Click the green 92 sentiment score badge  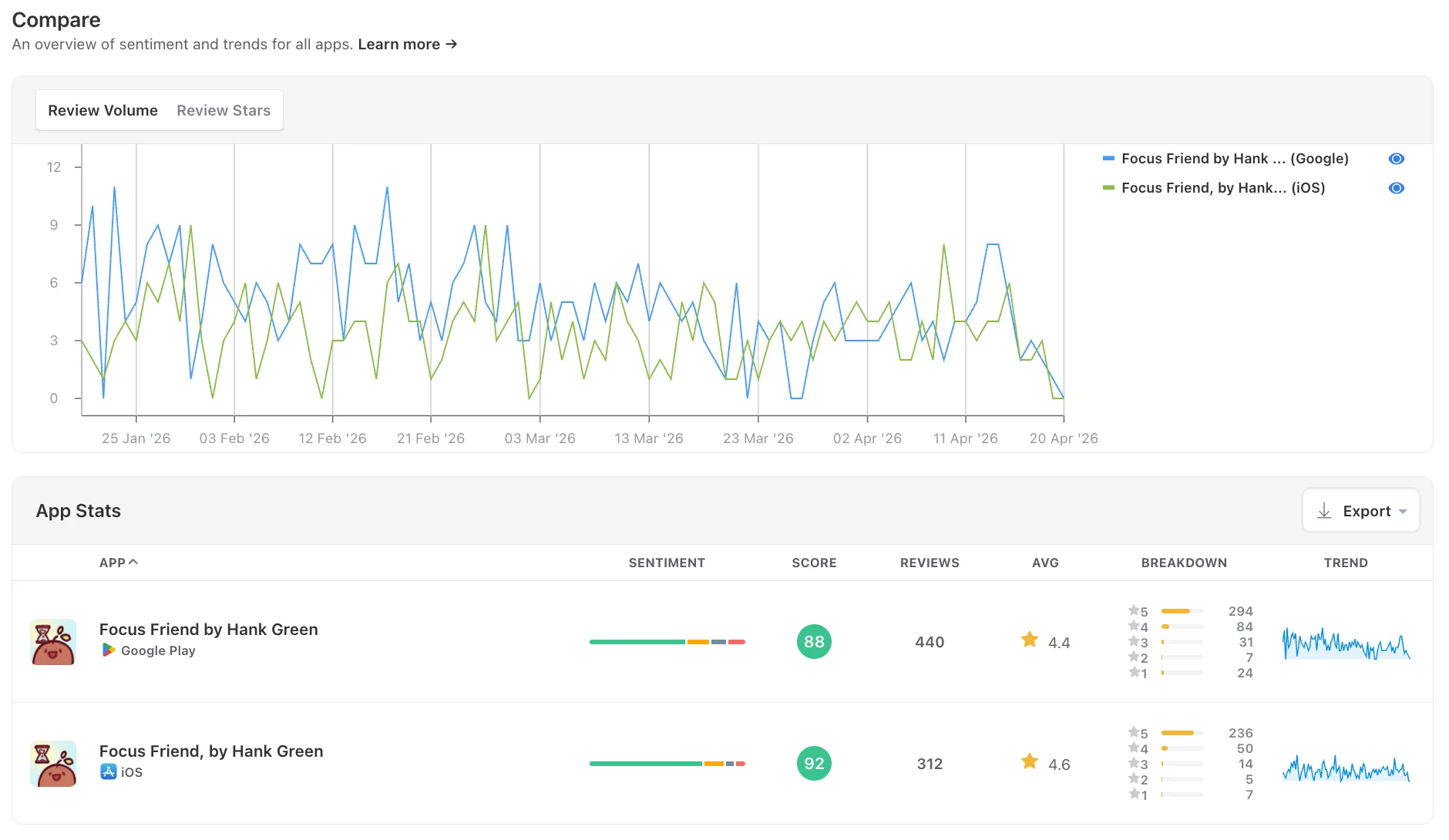813,763
